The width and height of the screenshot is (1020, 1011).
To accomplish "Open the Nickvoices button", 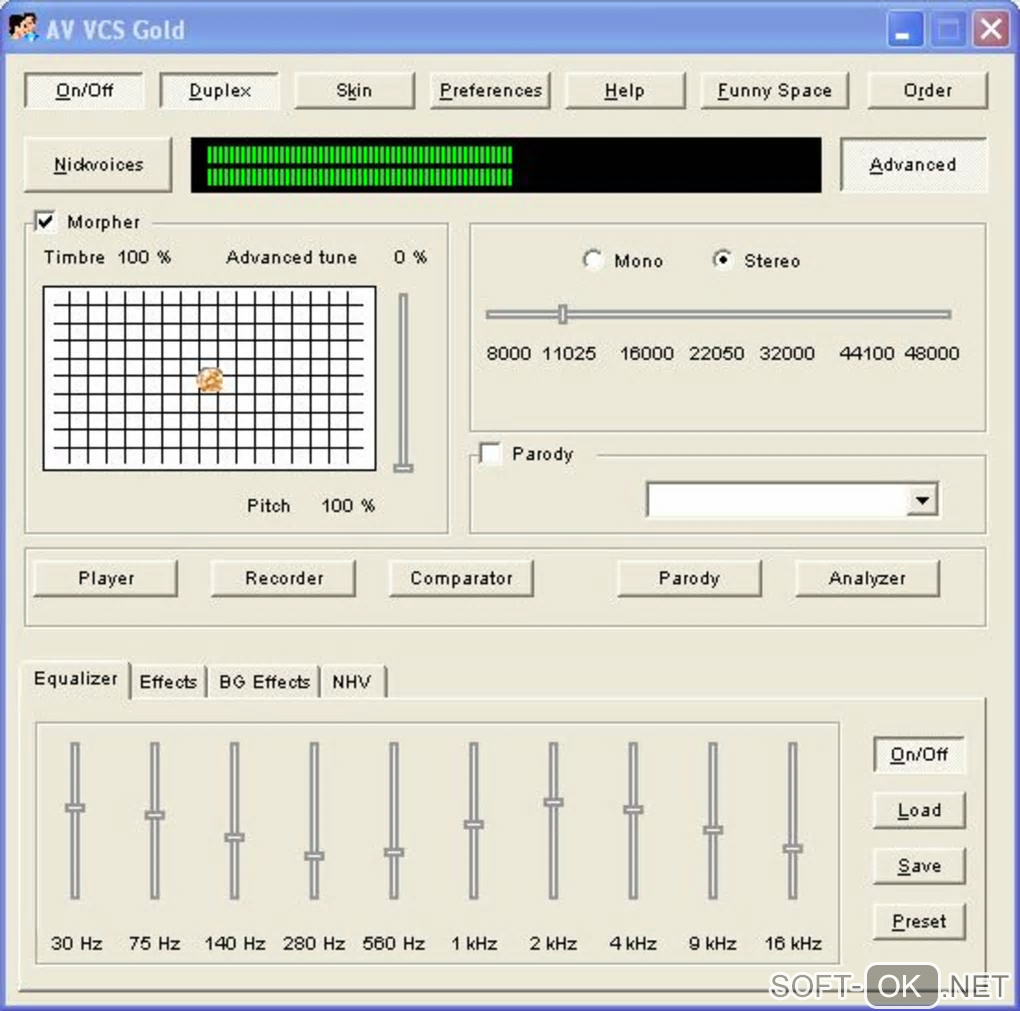I will (x=98, y=165).
